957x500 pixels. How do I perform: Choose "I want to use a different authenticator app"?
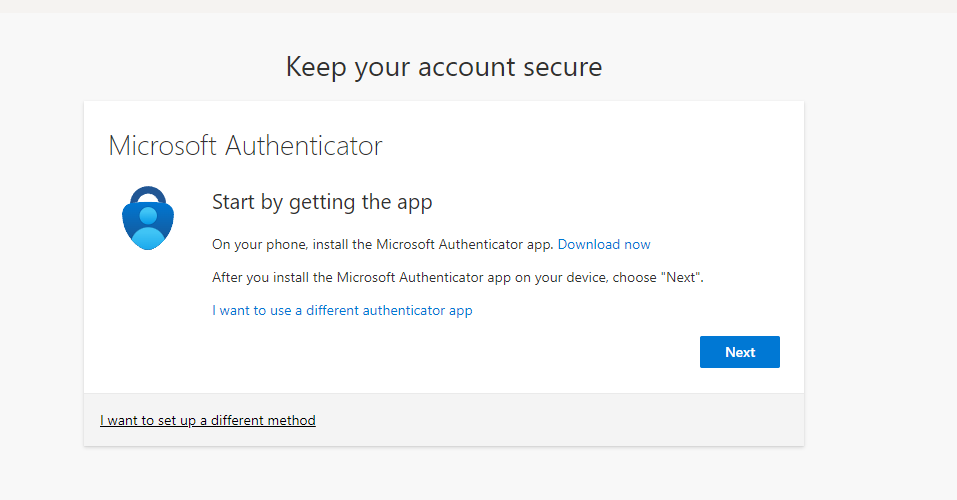point(342,310)
